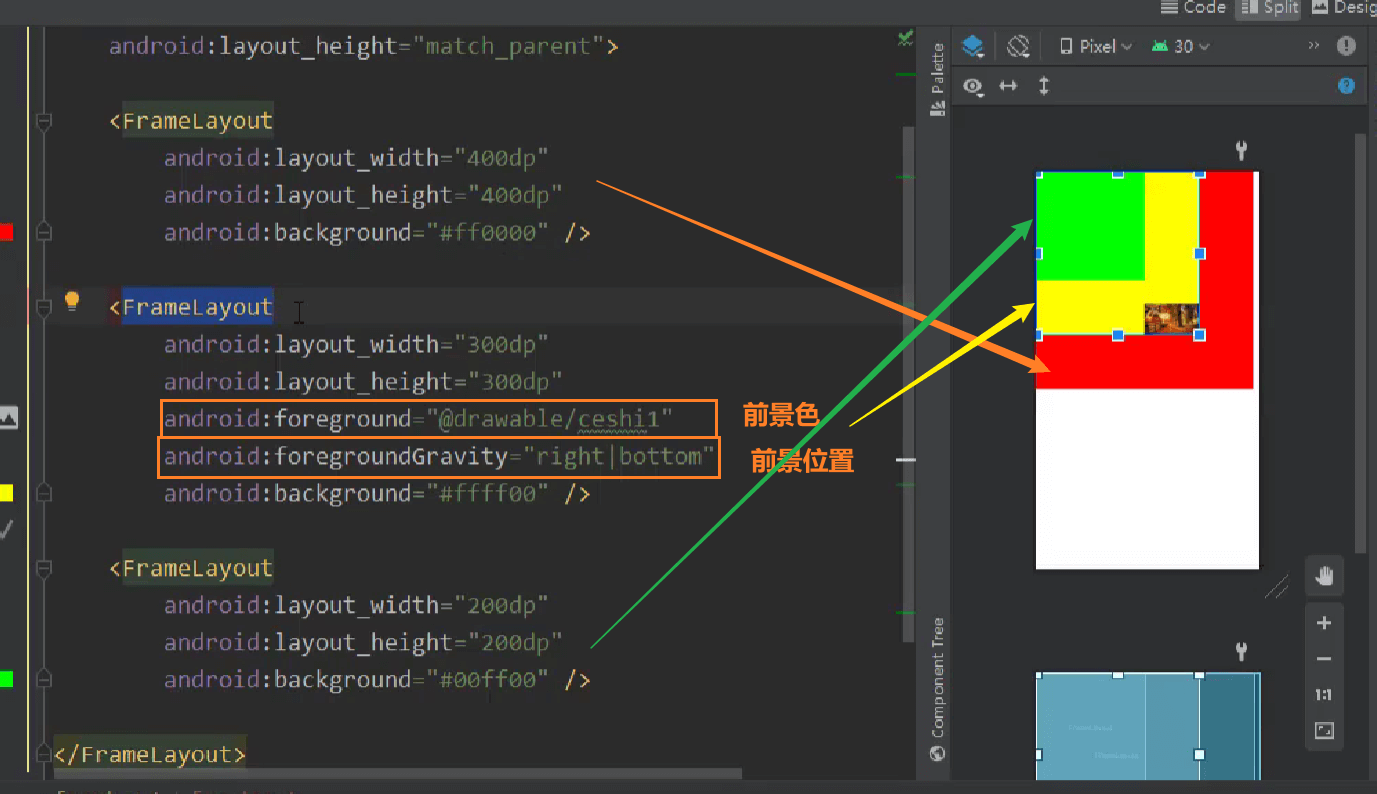Click the Component Tree globe icon
The width and height of the screenshot is (1377, 794).
[937, 754]
